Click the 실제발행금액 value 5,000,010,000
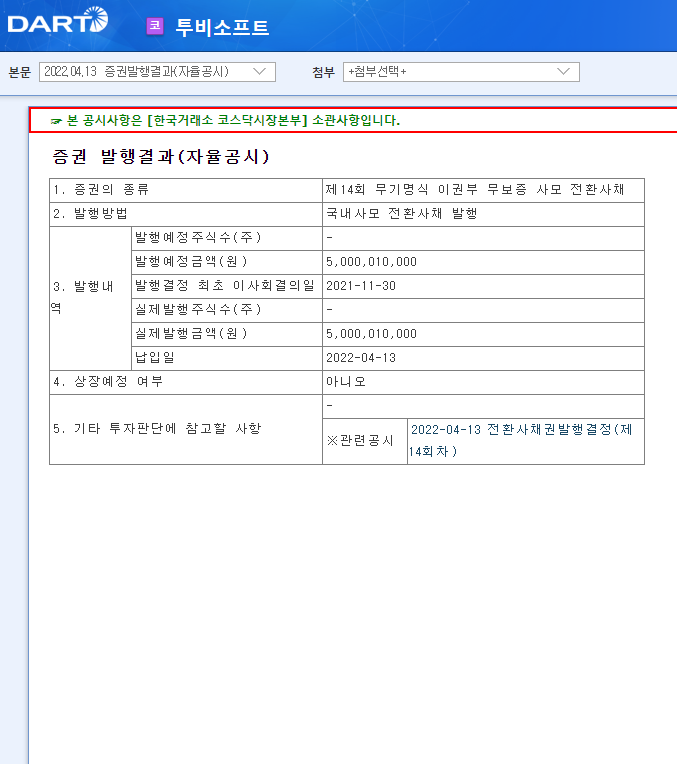Image resolution: width=677 pixels, height=764 pixels. [371, 334]
